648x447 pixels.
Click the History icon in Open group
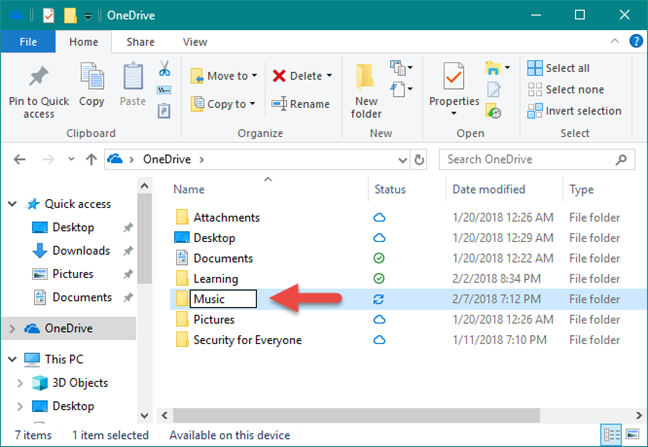(493, 111)
